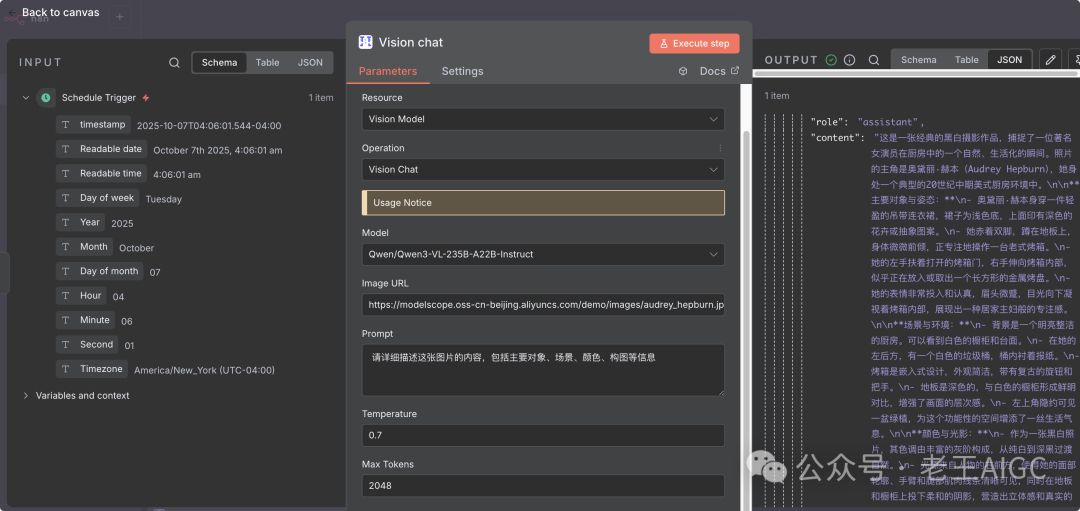Click the Vision chat node icon

366,42
